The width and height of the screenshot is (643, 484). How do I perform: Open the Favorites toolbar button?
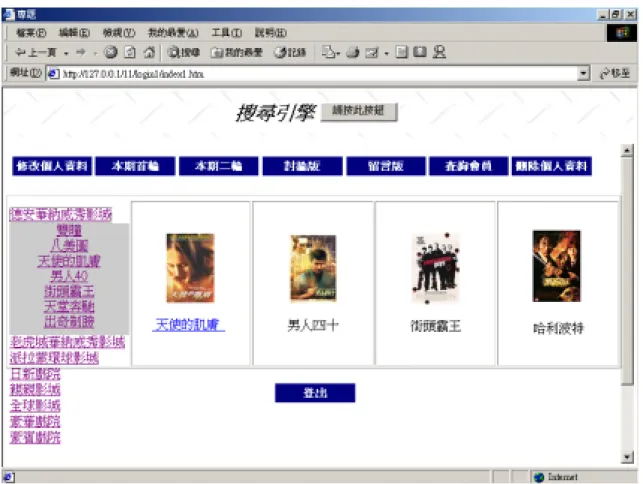pyautogui.click(x=237, y=53)
